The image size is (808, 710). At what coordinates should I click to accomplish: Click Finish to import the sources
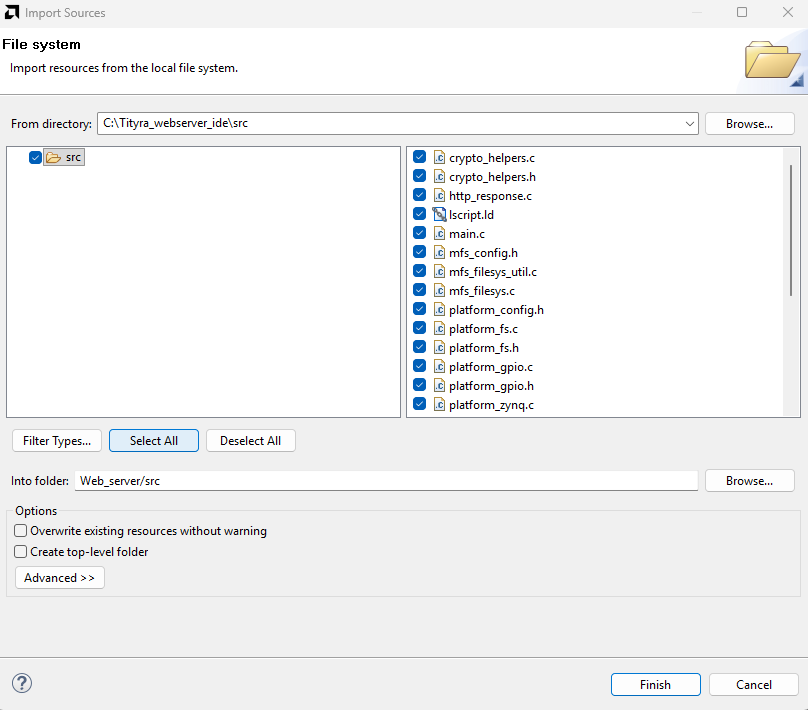click(655, 685)
